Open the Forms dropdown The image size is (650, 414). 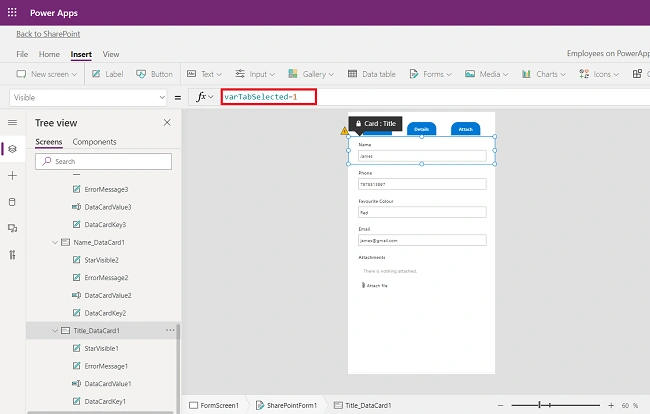click(x=430, y=74)
